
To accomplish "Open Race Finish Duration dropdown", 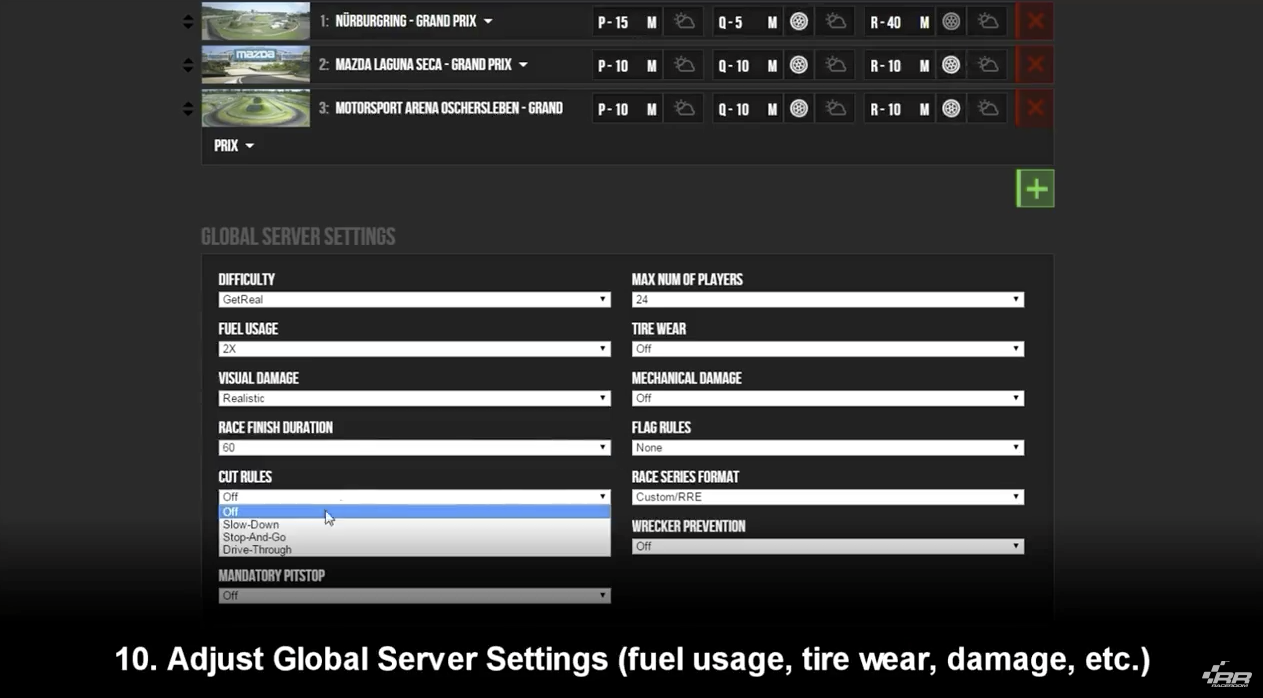I will coord(414,447).
